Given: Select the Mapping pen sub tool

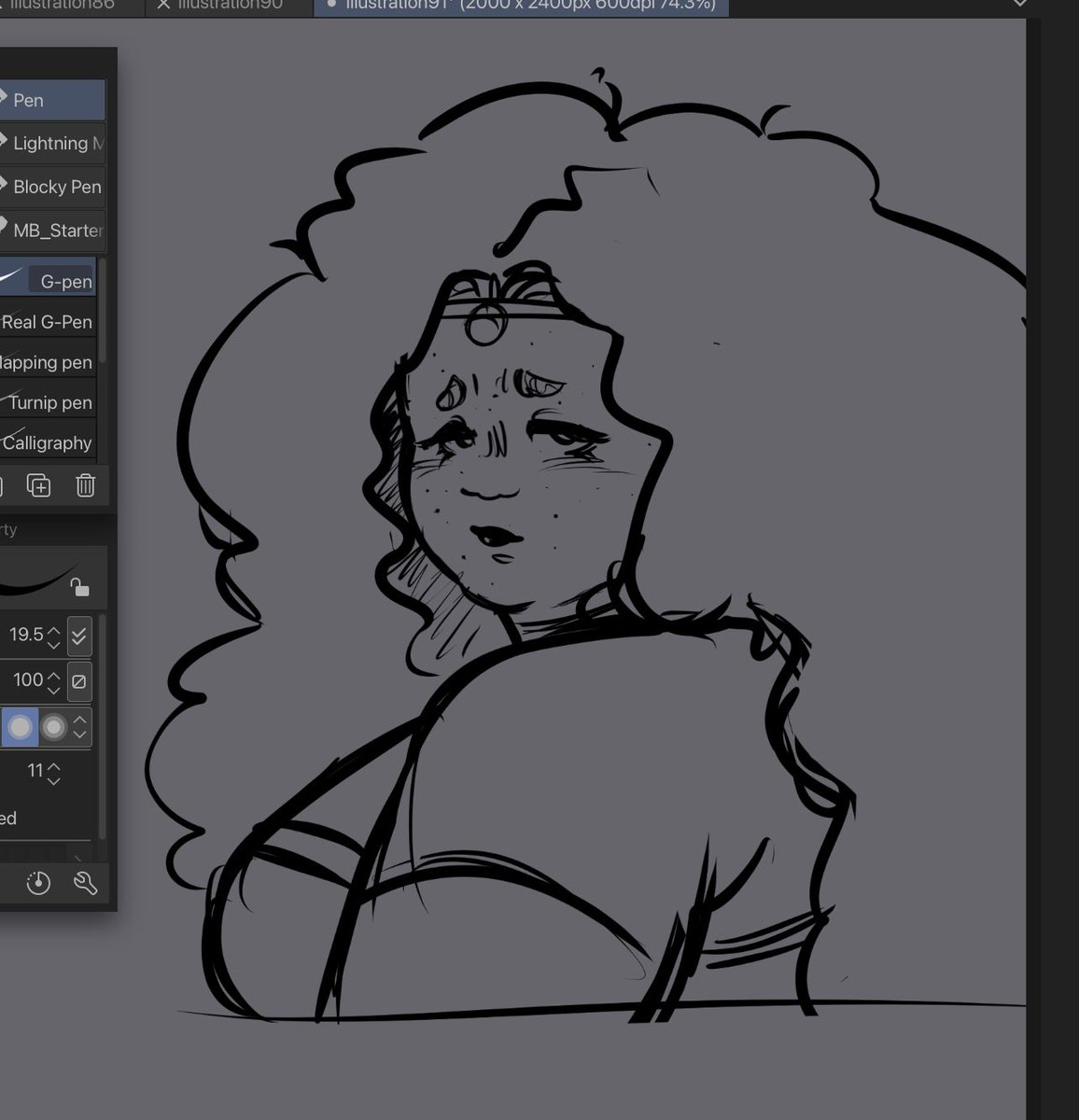Looking at the screenshot, I should coord(47,362).
